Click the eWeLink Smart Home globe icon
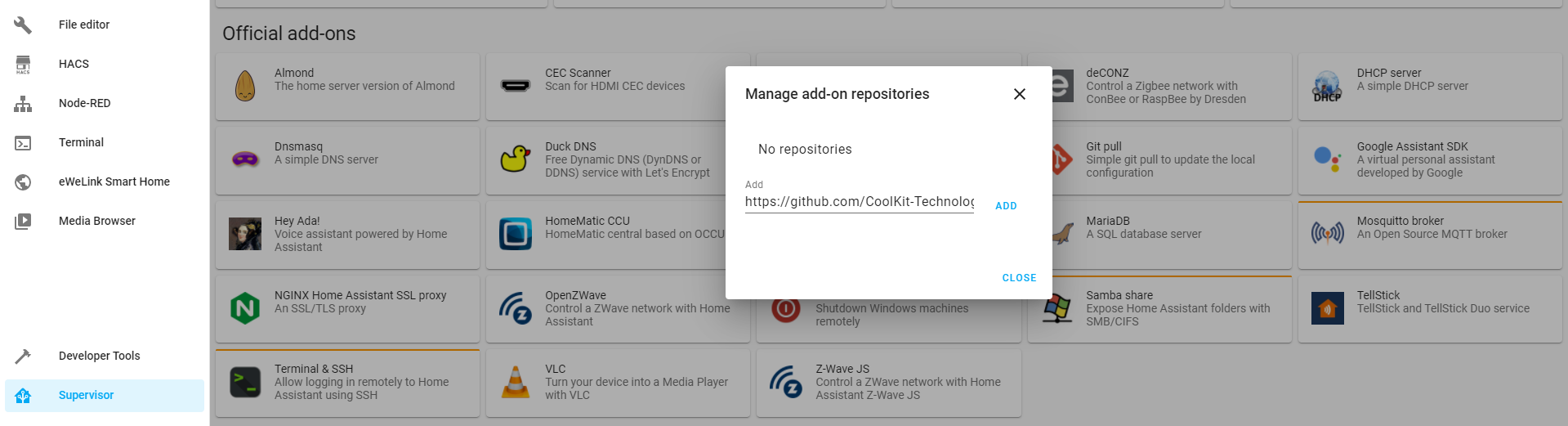 click(x=23, y=182)
